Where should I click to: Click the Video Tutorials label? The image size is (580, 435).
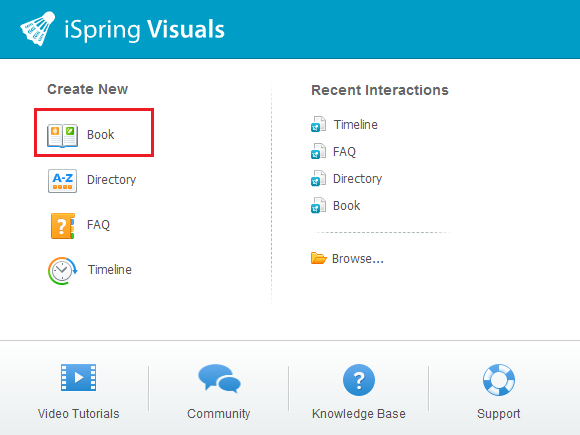coord(78,414)
